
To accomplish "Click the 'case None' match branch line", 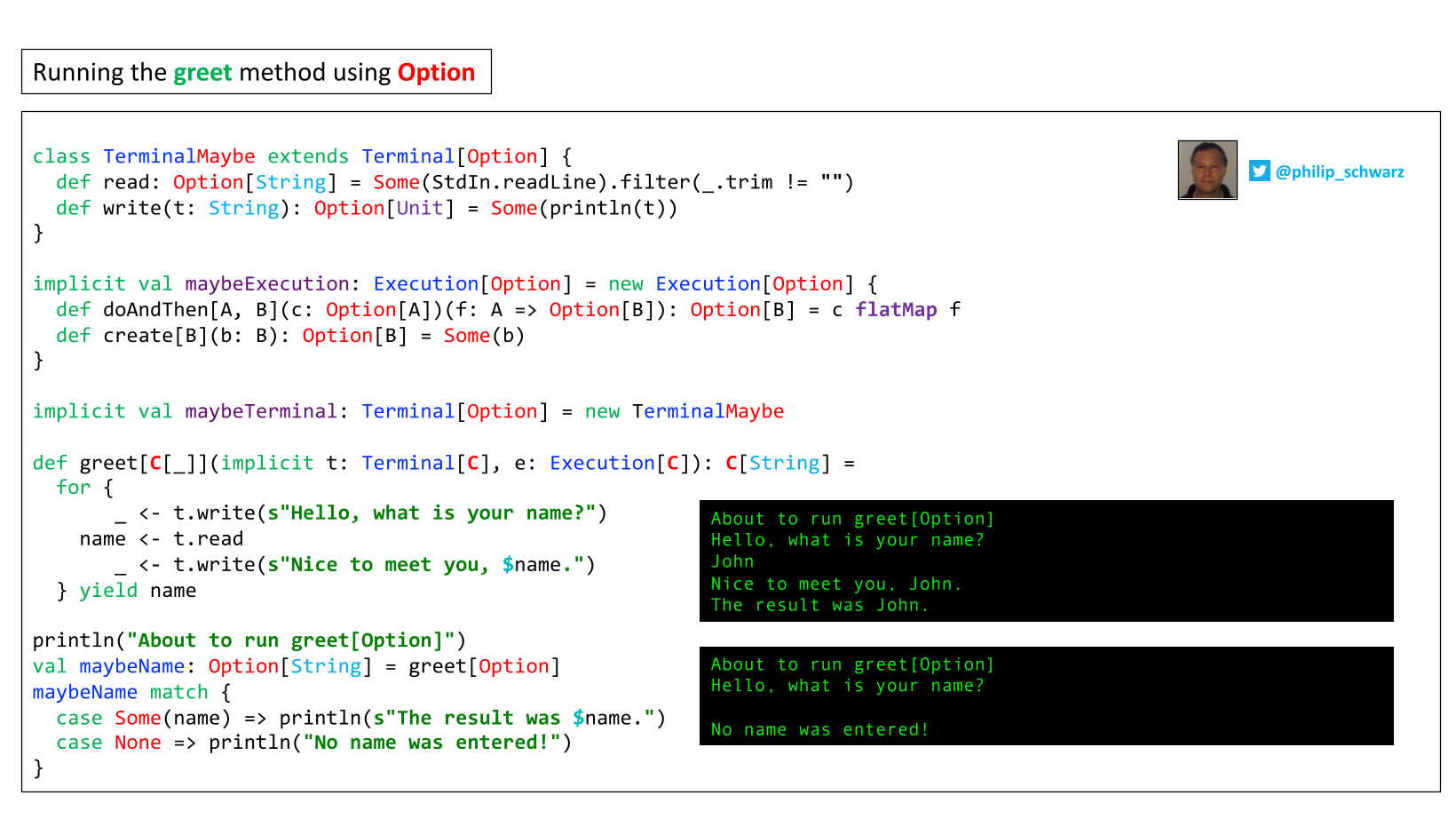I will (x=314, y=743).
